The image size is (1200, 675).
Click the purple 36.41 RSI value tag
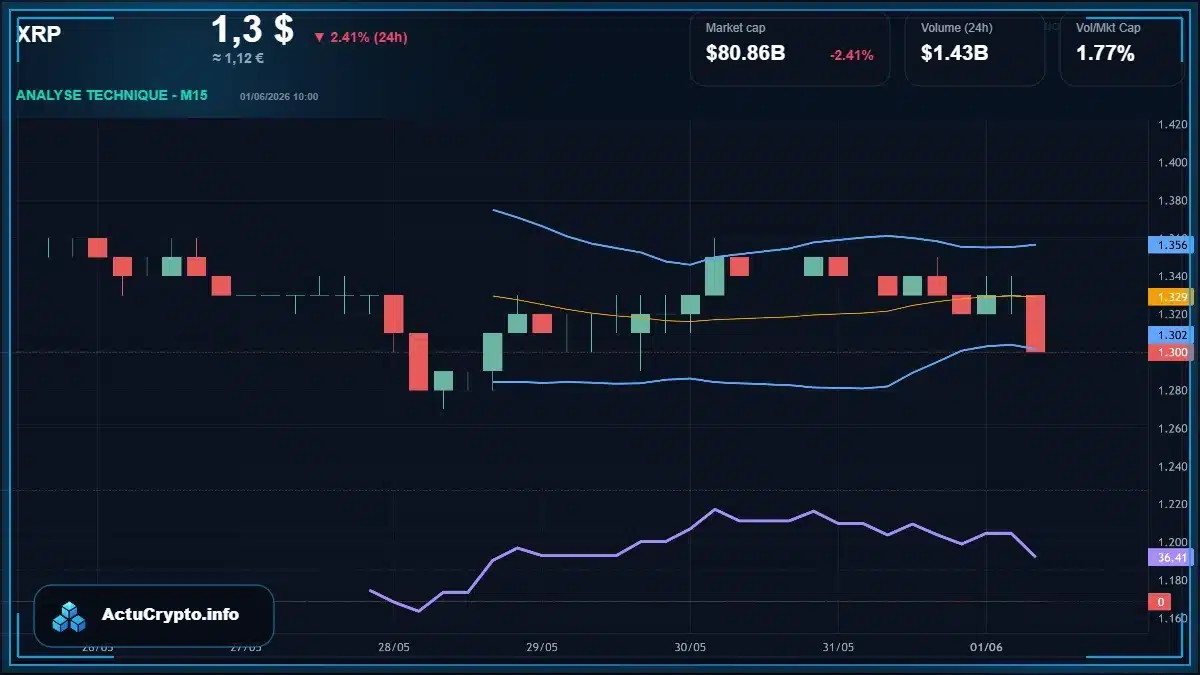click(1172, 557)
